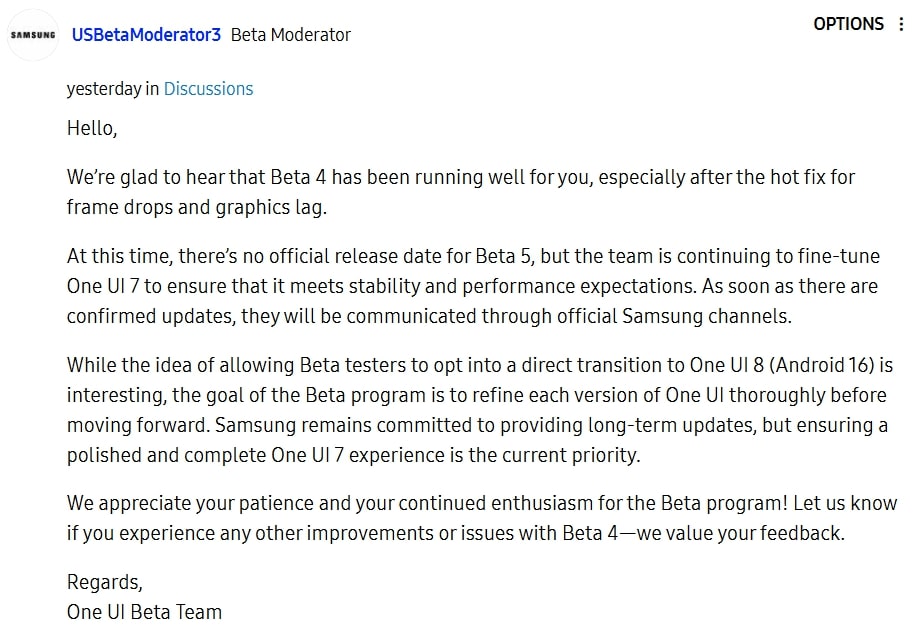Click the 'frame drops and graphics lag' line
Screen dimensions: 922x630
pyautogui.click(x=196, y=207)
